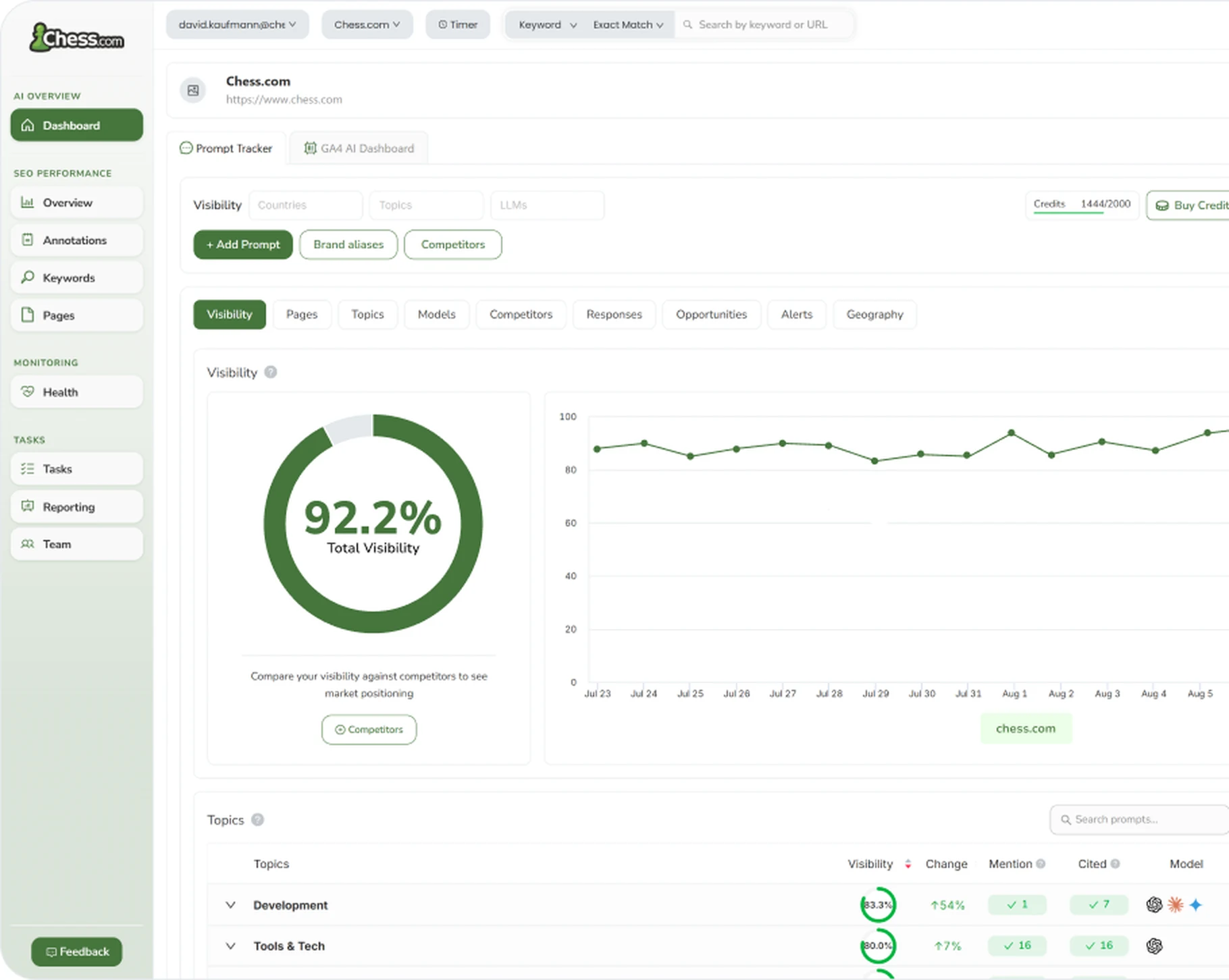
Task: Click the Chess.com logo in sidebar
Action: (x=76, y=38)
